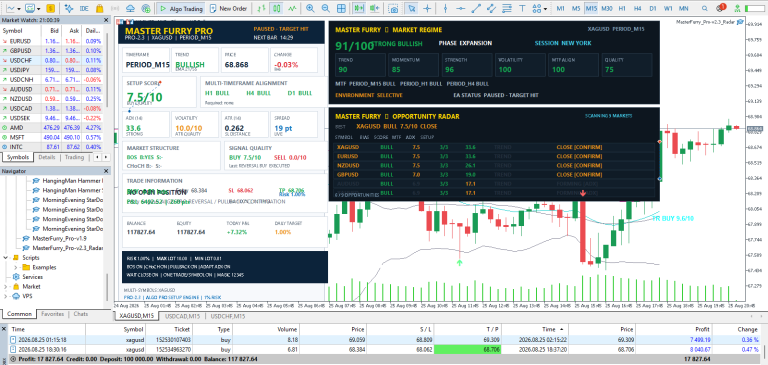Zoom out on the chart
This screenshot has width=768, height=365.
click(x=326, y=8)
